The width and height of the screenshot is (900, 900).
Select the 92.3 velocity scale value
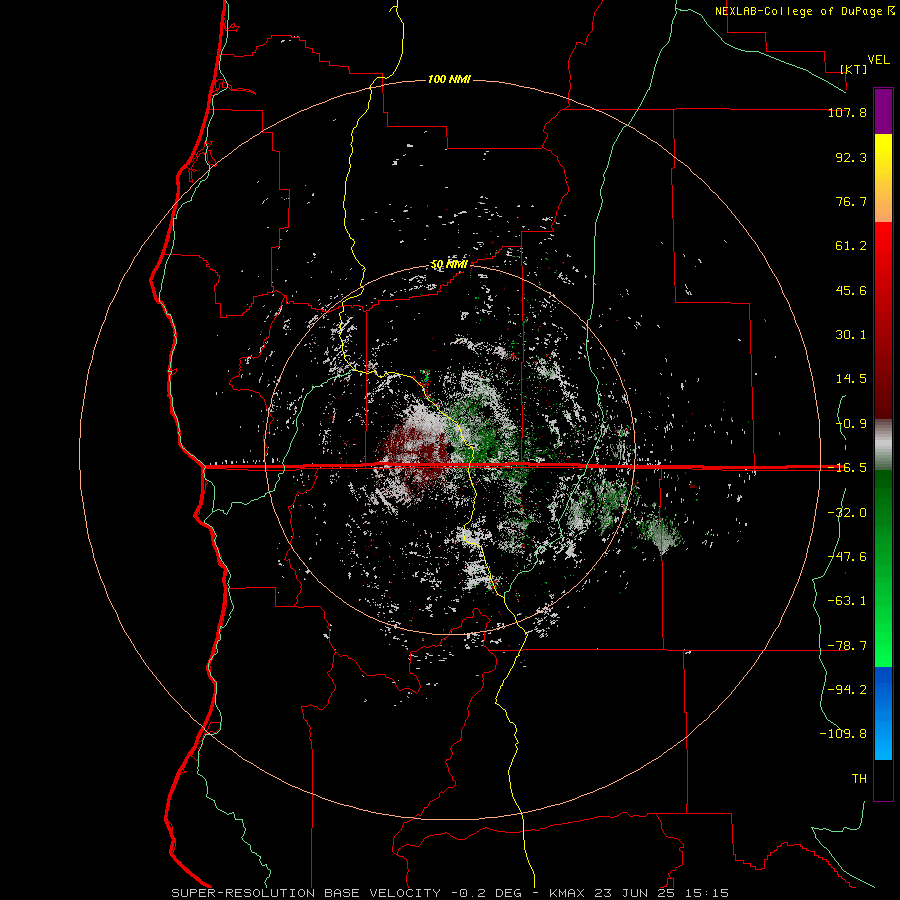pos(851,157)
